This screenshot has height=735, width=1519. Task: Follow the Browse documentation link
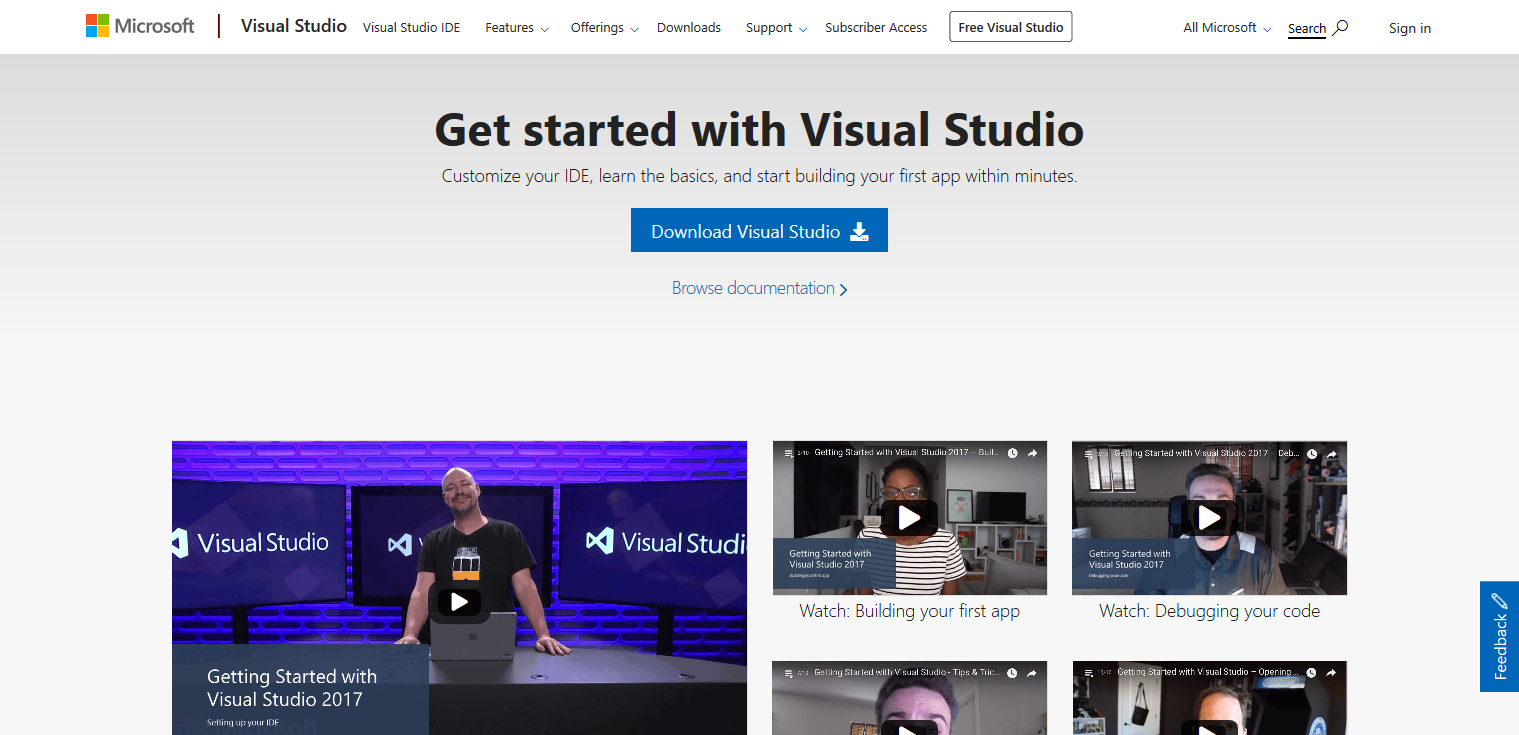(760, 288)
